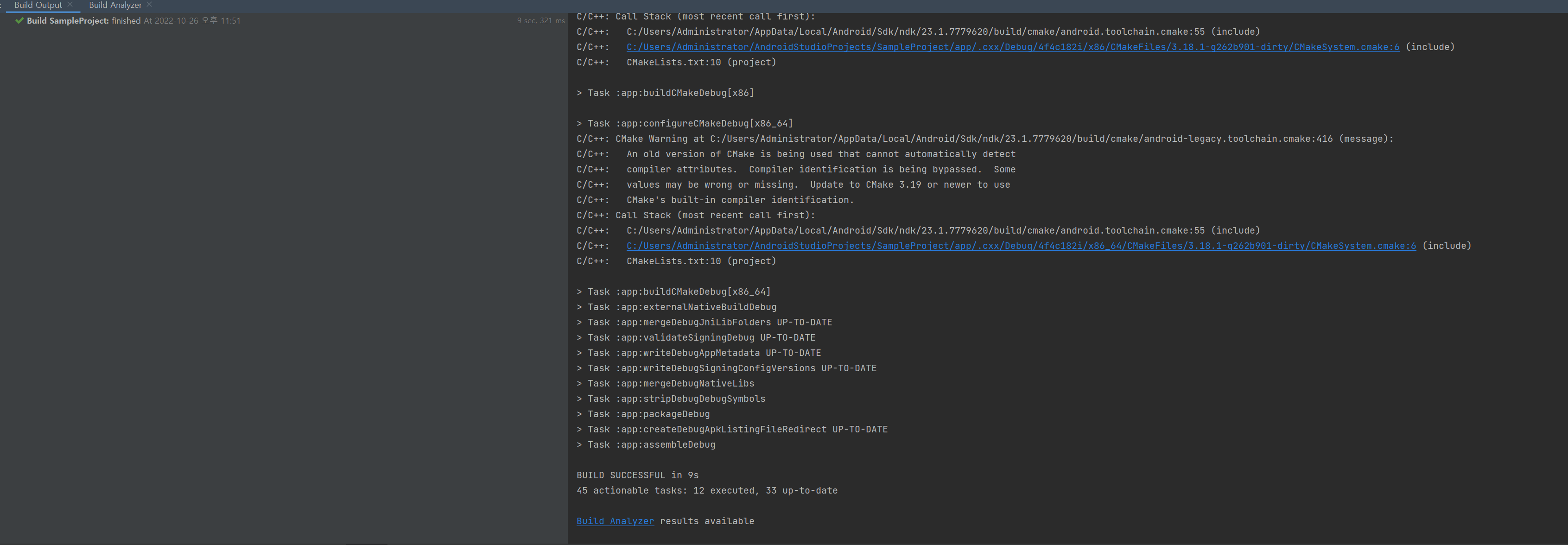Close the Build Analyzer tab
Image resolution: width=1568 pixels, height=545 pixels.
(x=149, y=5)
